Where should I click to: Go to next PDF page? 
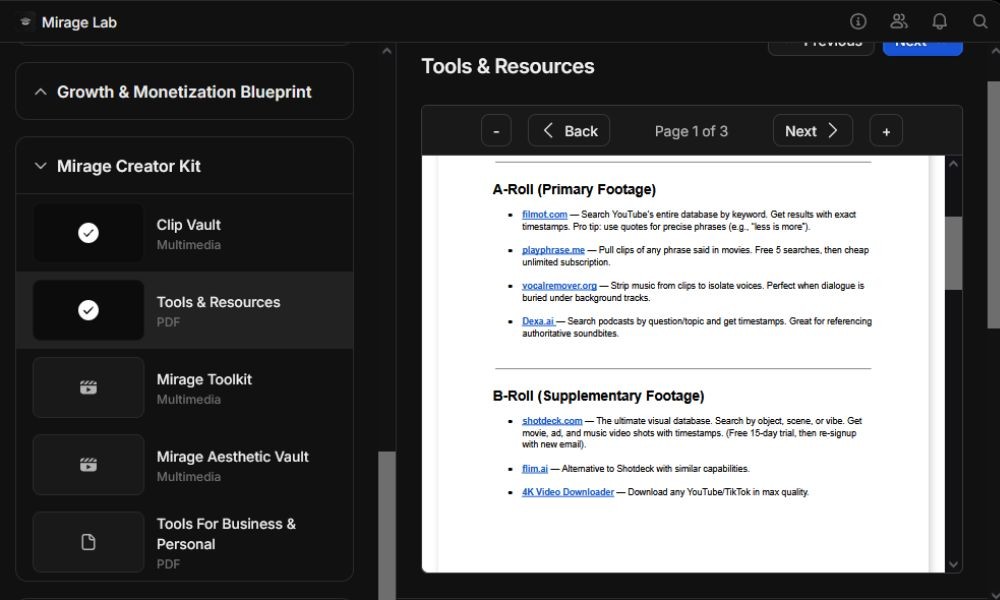812,131
